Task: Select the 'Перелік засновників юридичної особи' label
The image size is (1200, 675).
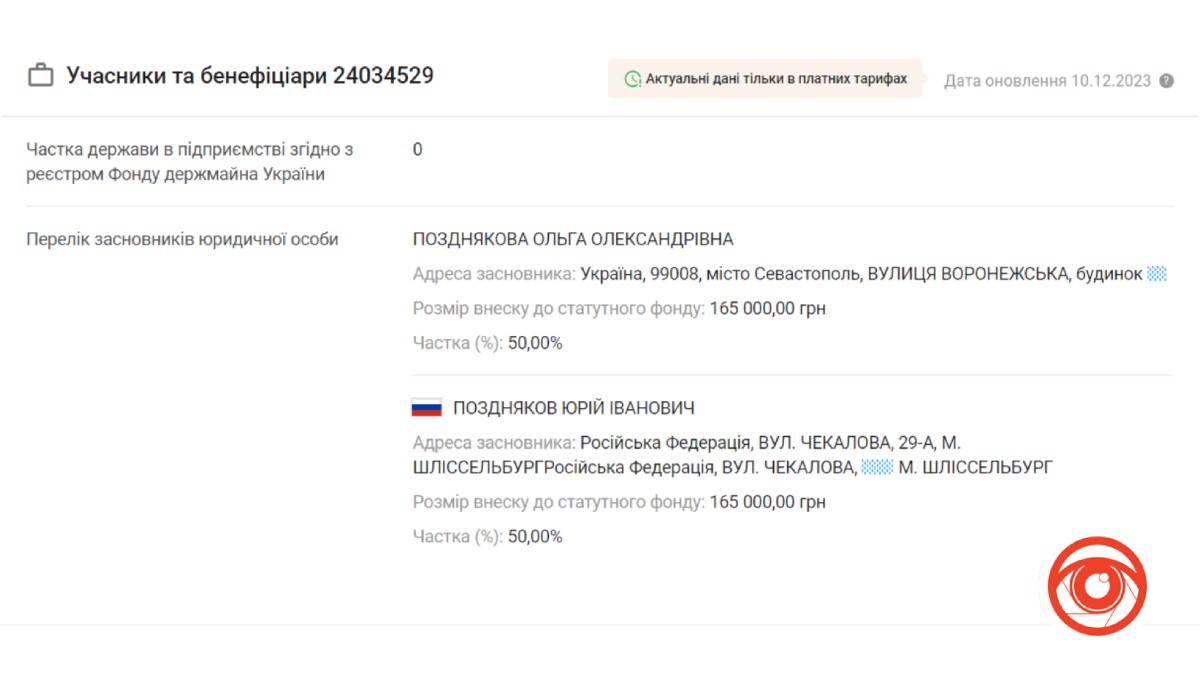Action: pos(182,239)
